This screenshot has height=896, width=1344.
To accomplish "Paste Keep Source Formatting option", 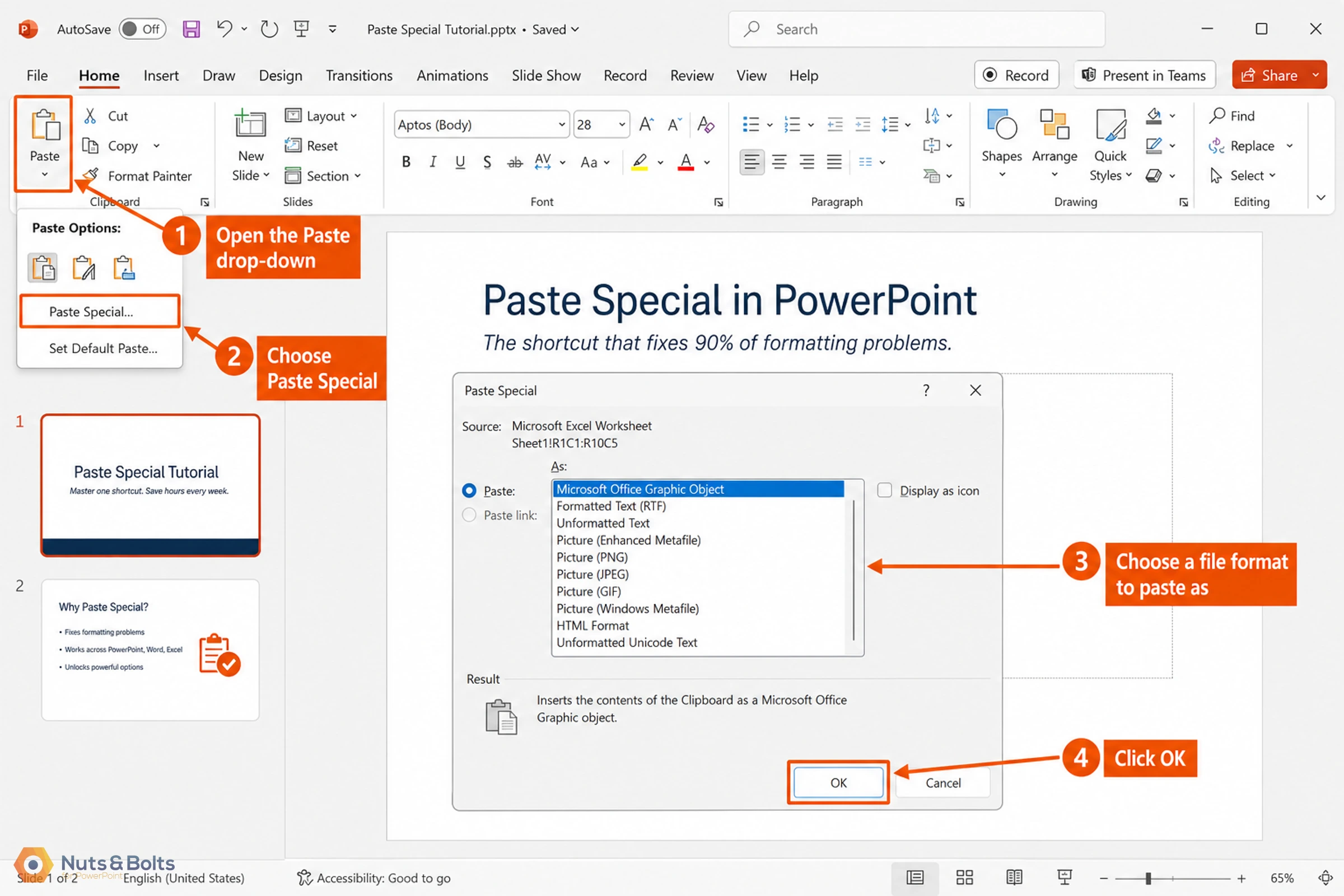I will pos(83,268).
